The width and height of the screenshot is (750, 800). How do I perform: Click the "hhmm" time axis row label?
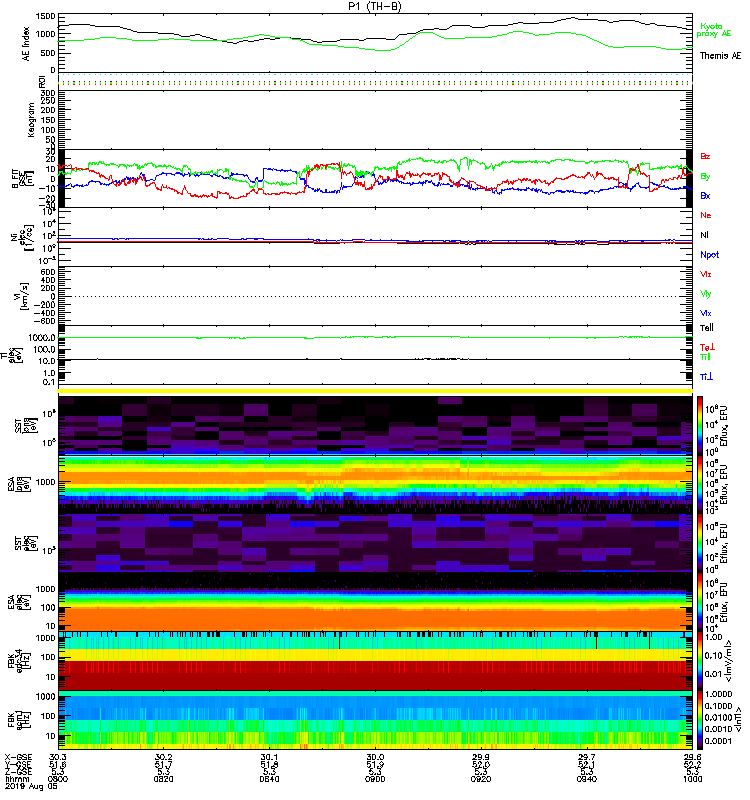pyautogui.click(x=15, y=779)
